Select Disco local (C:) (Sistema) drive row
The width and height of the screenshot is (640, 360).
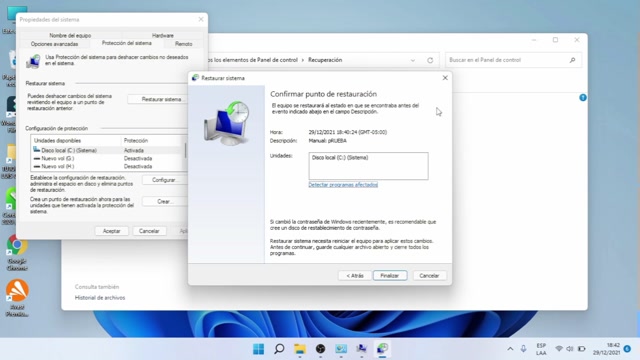click(x=108, y=150)
